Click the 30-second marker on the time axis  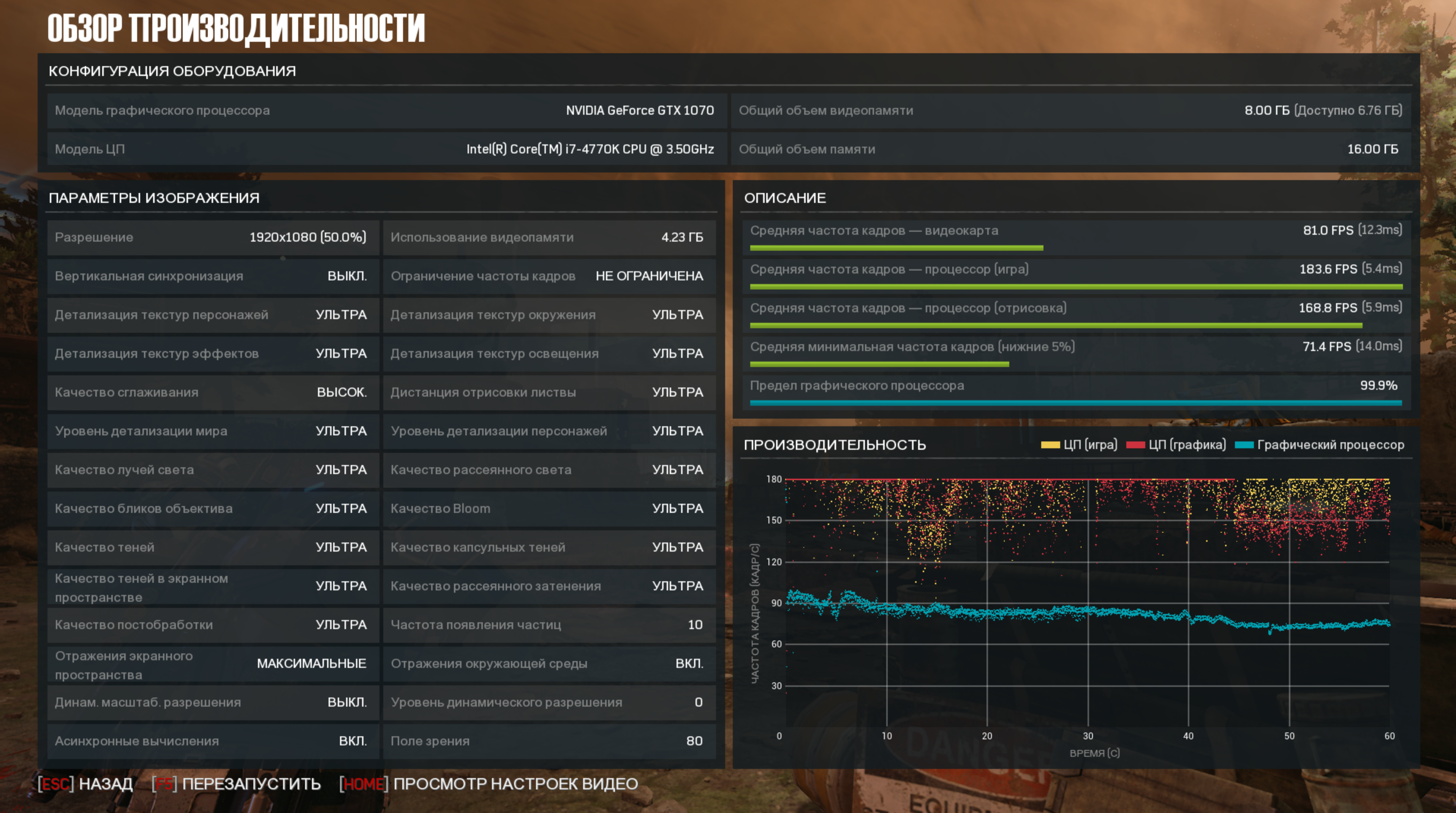point(1088,735)
